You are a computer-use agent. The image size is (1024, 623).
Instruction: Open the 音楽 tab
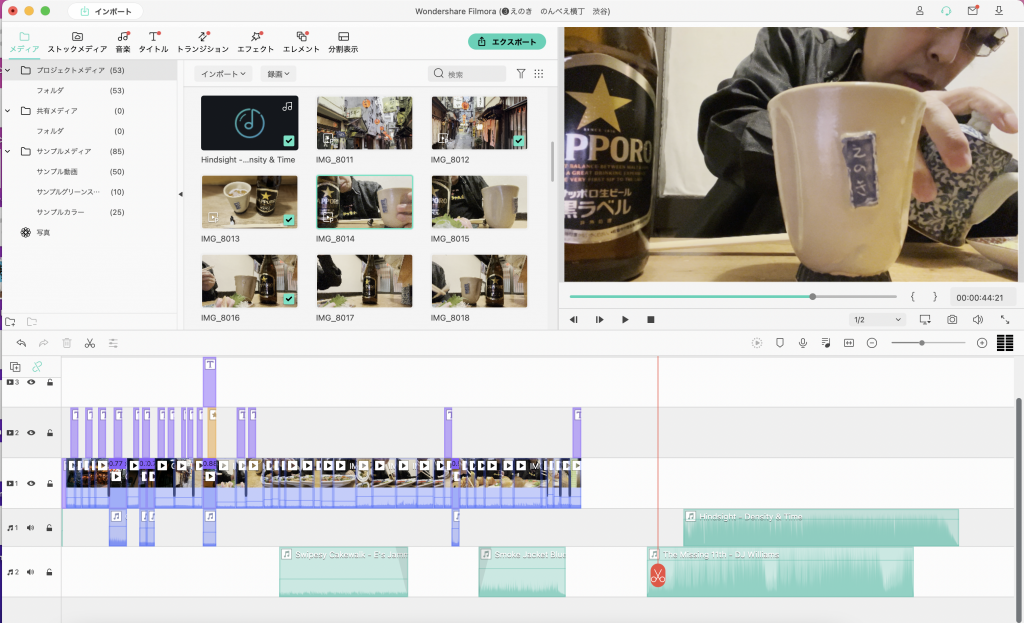coord(123,42)
